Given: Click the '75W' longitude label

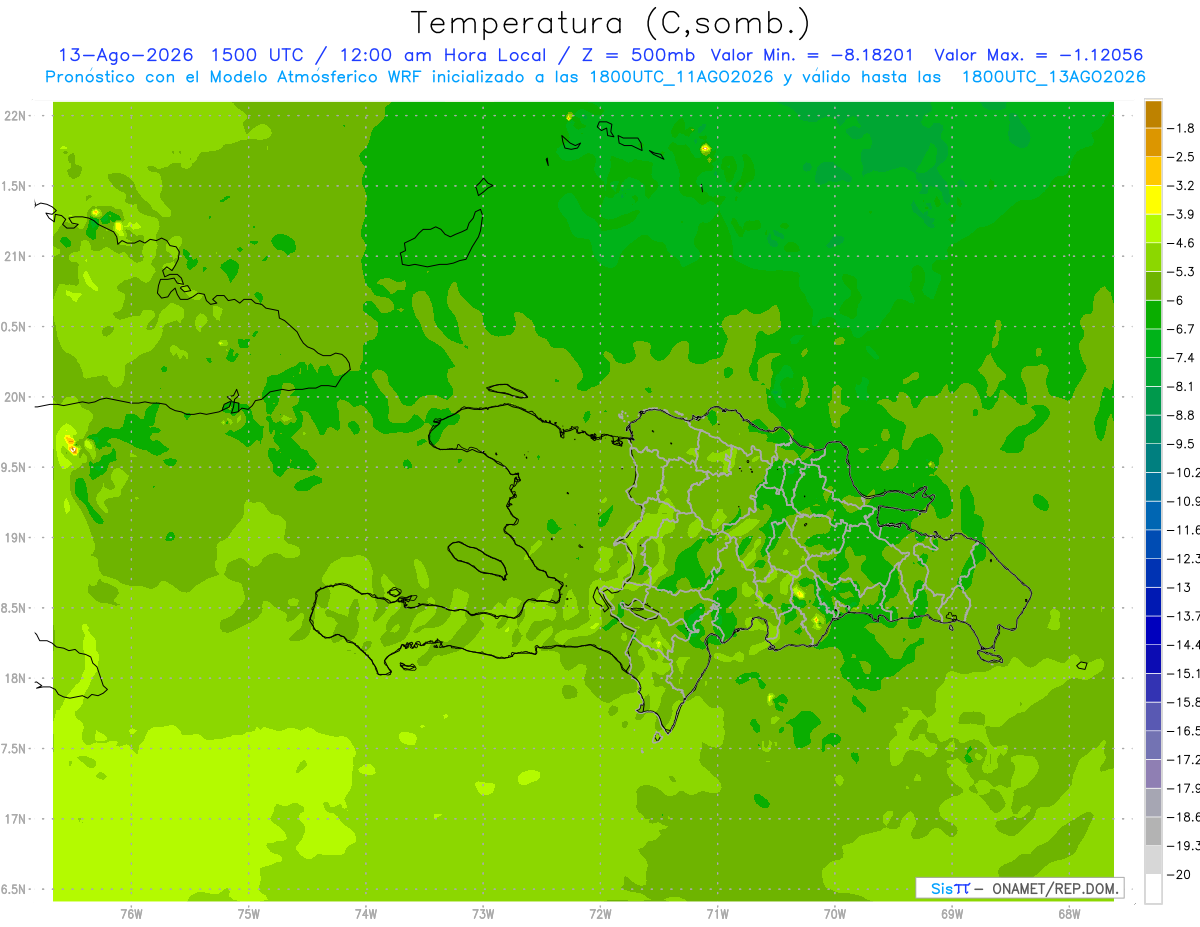Looking at the screenshot, I should coord(249,914).
